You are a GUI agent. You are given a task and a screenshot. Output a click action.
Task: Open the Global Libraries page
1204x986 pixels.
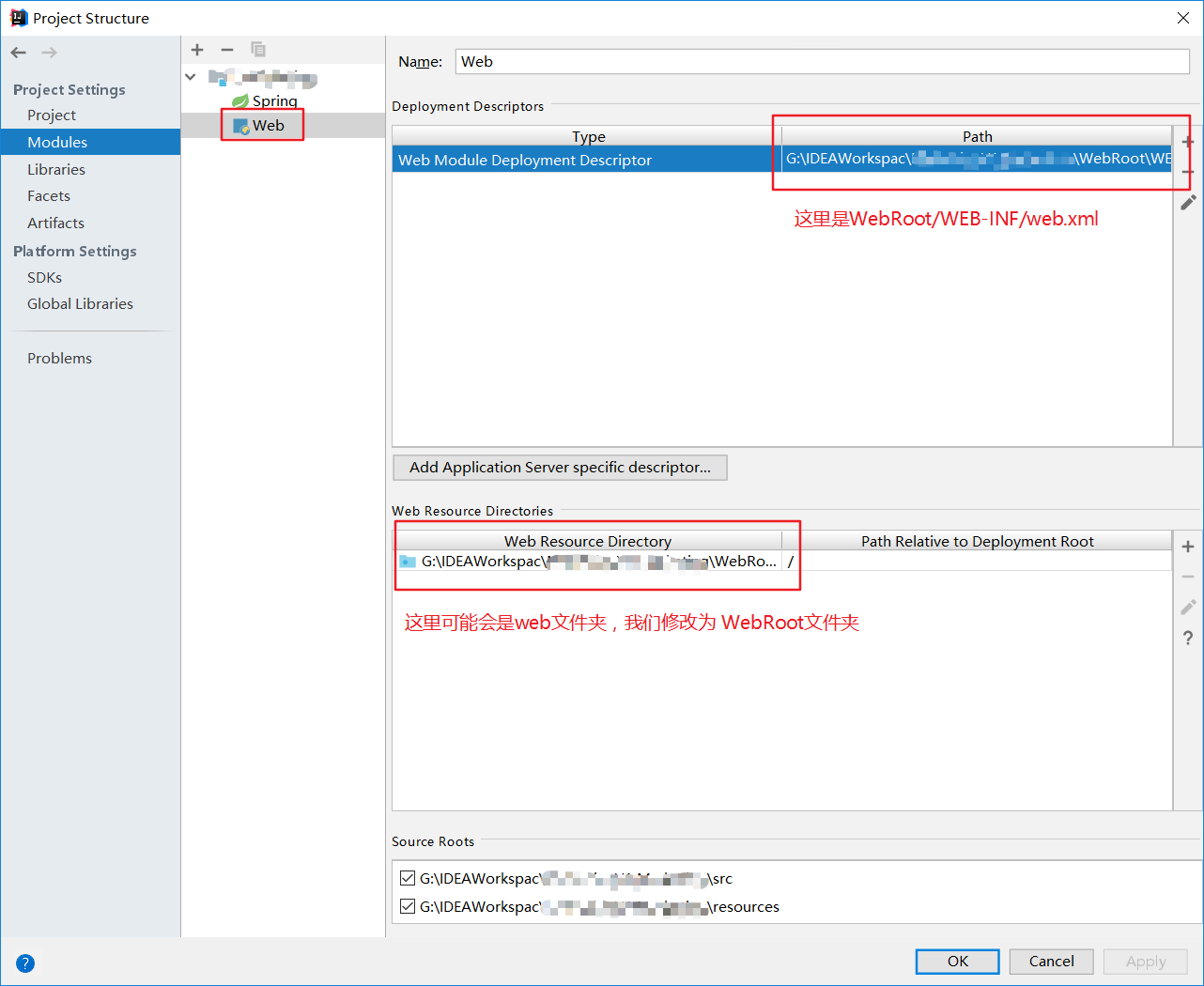[80, 303]
